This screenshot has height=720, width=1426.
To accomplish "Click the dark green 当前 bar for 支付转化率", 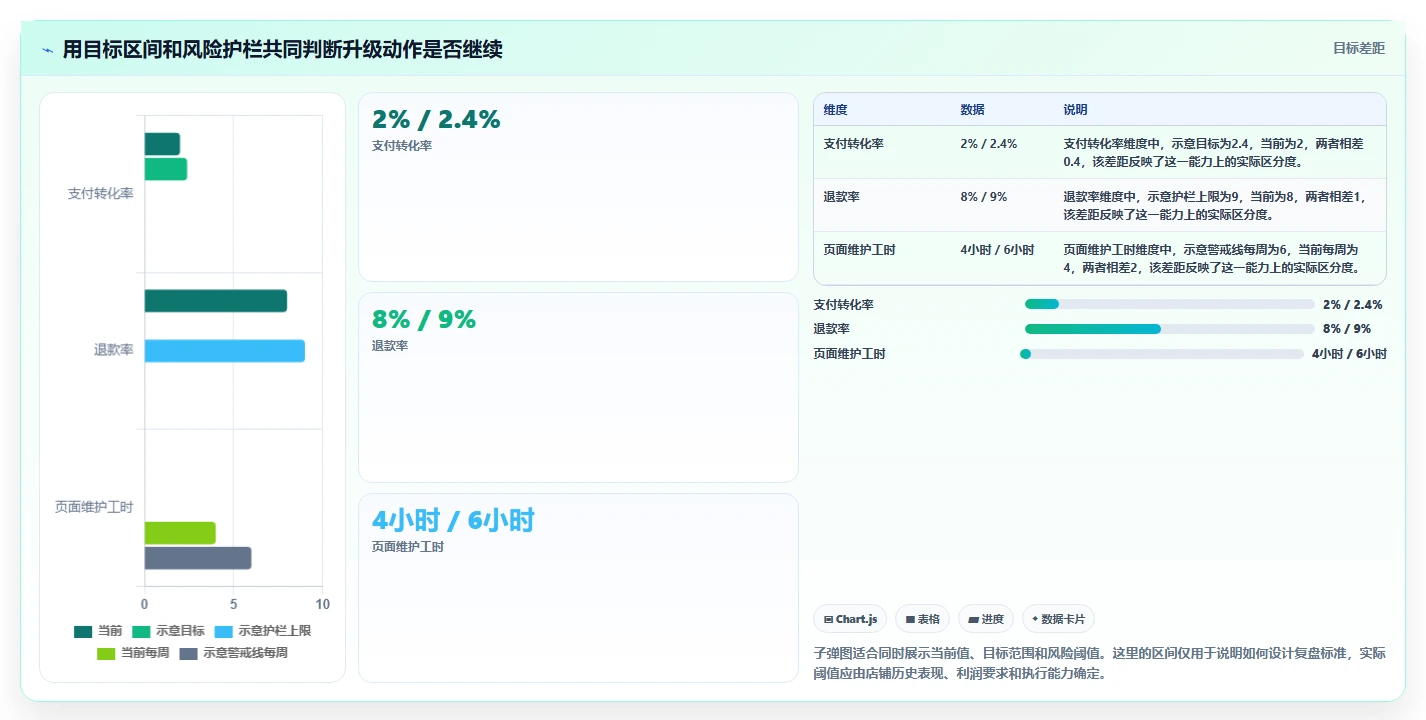I will point(162,144).
